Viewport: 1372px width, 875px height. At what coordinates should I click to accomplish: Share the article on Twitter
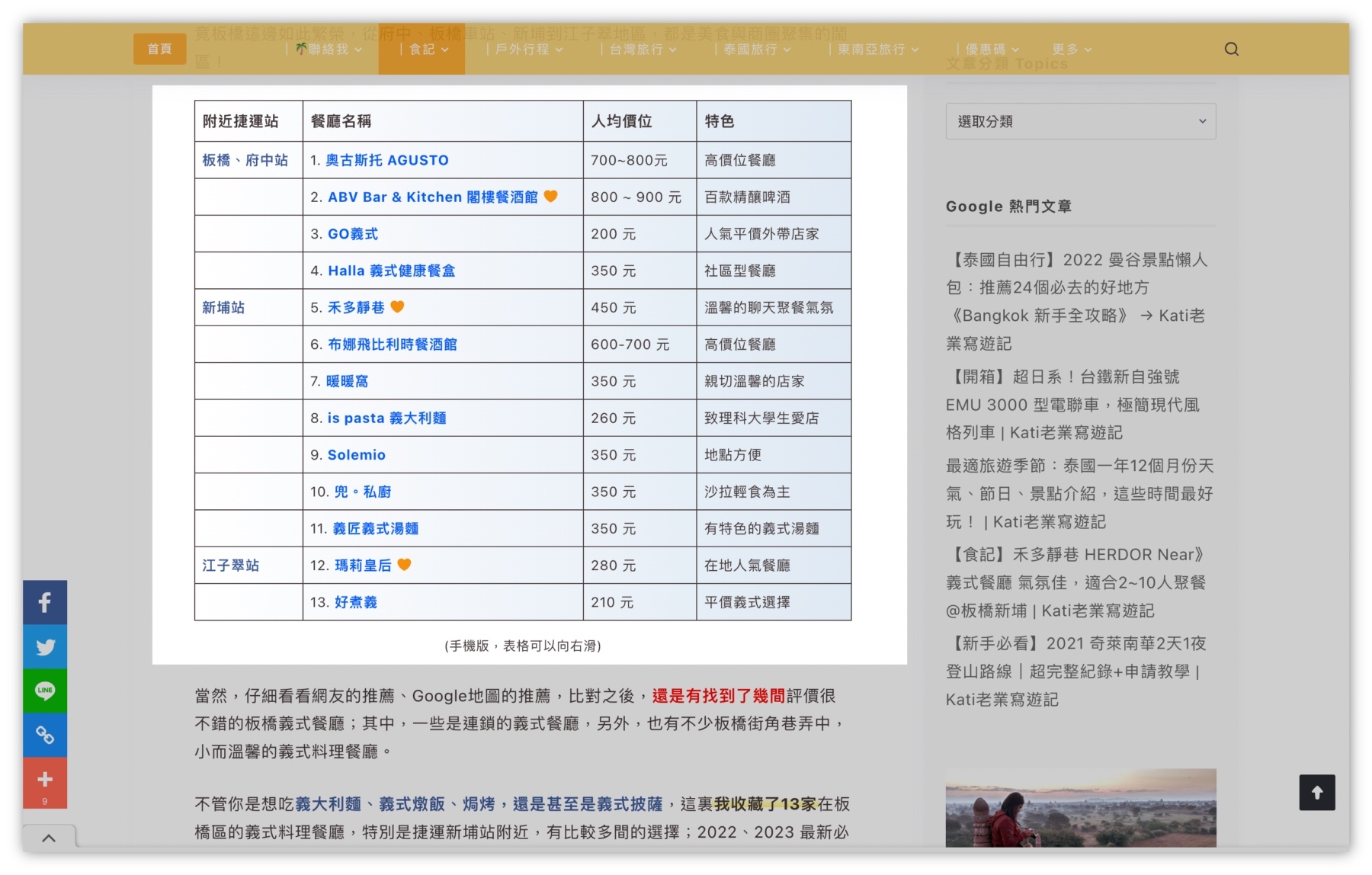tap(45, 647)
